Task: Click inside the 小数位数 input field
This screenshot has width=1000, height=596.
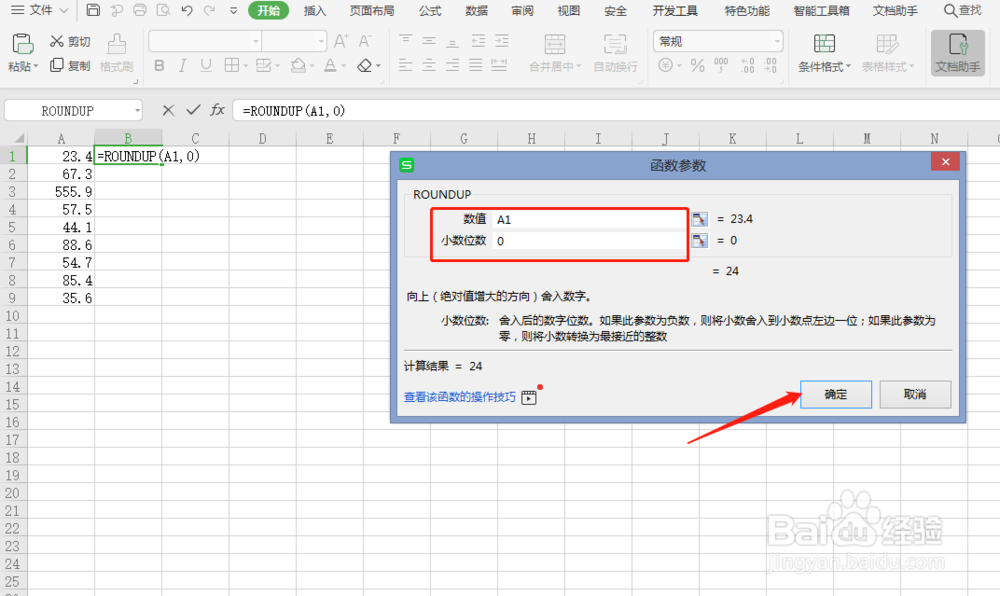Action: pyautogui.click(x=590, y=240)
